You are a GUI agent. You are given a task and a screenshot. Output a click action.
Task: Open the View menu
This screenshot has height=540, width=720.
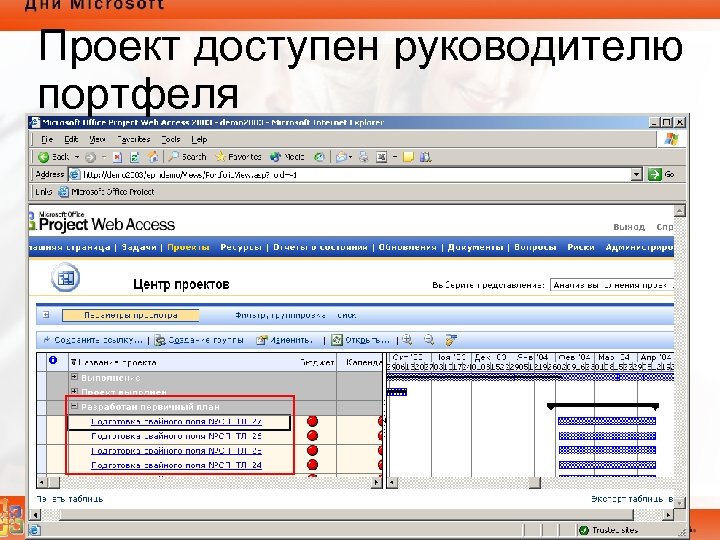click(x=97, y=139)
